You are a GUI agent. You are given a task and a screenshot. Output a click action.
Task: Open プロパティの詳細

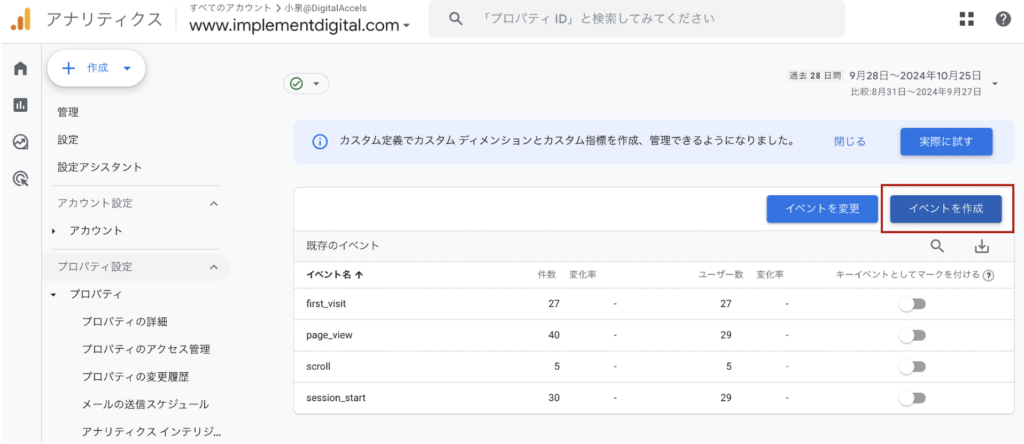coord(127,321)
